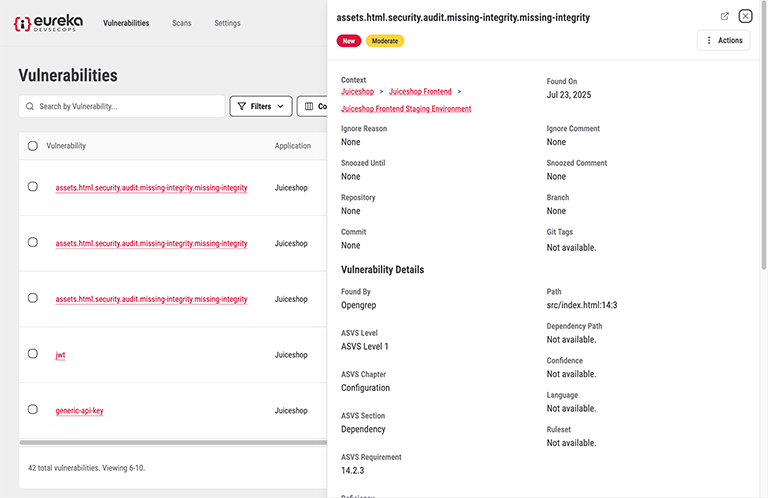
Task: Check the box for the jwt vulnerability
Action: (x=33, y=354)
